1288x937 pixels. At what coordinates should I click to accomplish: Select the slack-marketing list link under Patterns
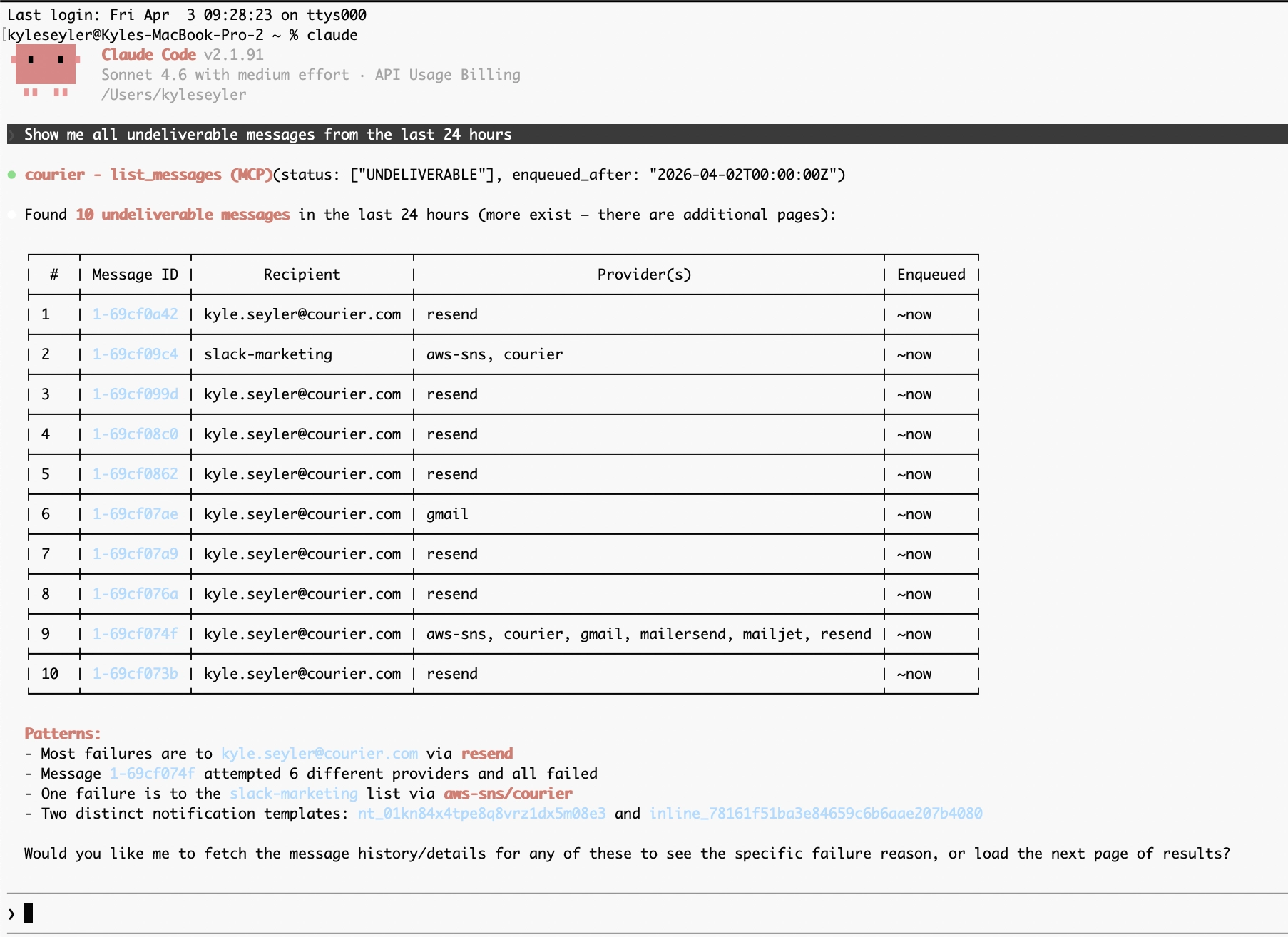[x=293, y=793]
